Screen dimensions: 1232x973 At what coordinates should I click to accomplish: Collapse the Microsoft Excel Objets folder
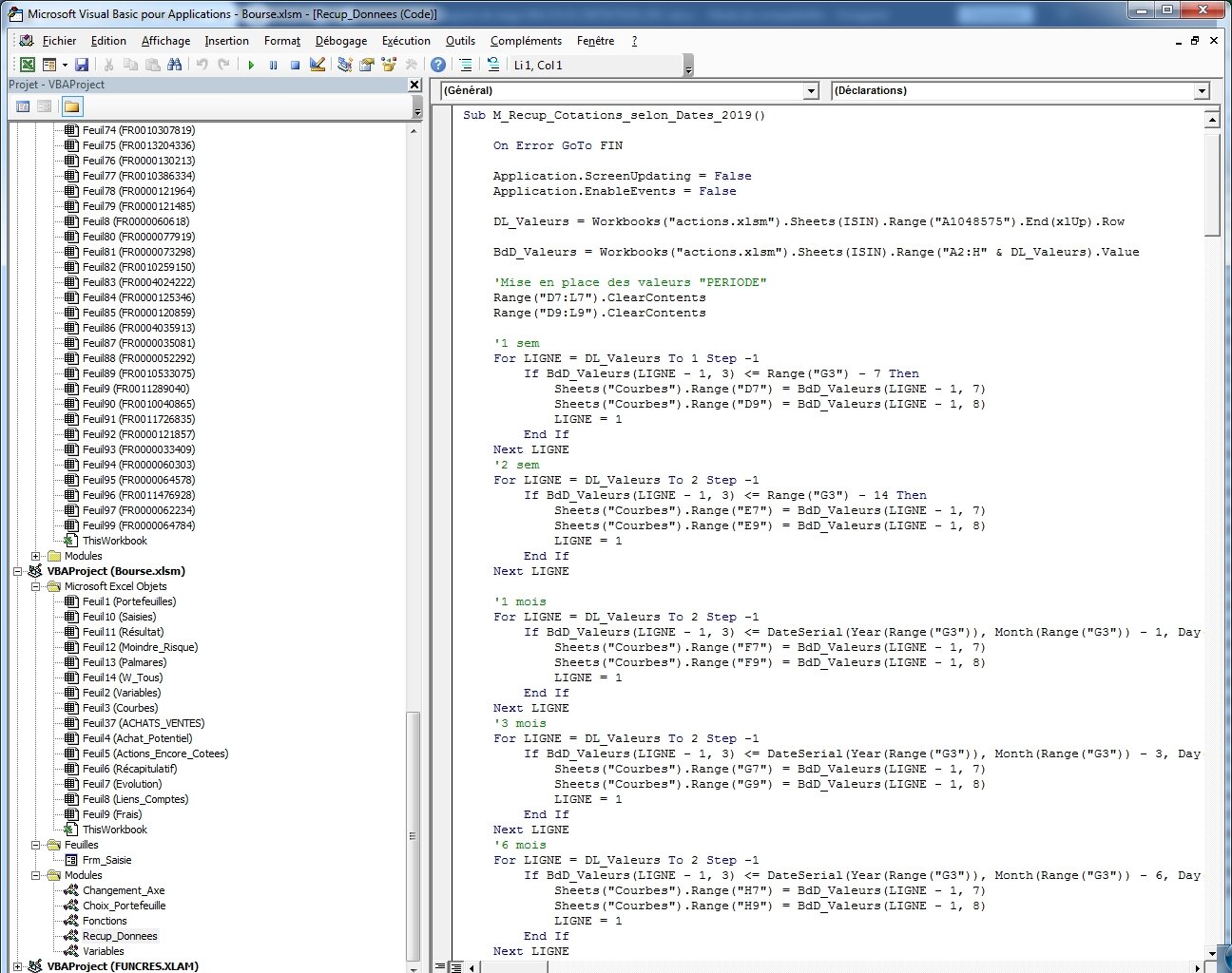(36, 586)
